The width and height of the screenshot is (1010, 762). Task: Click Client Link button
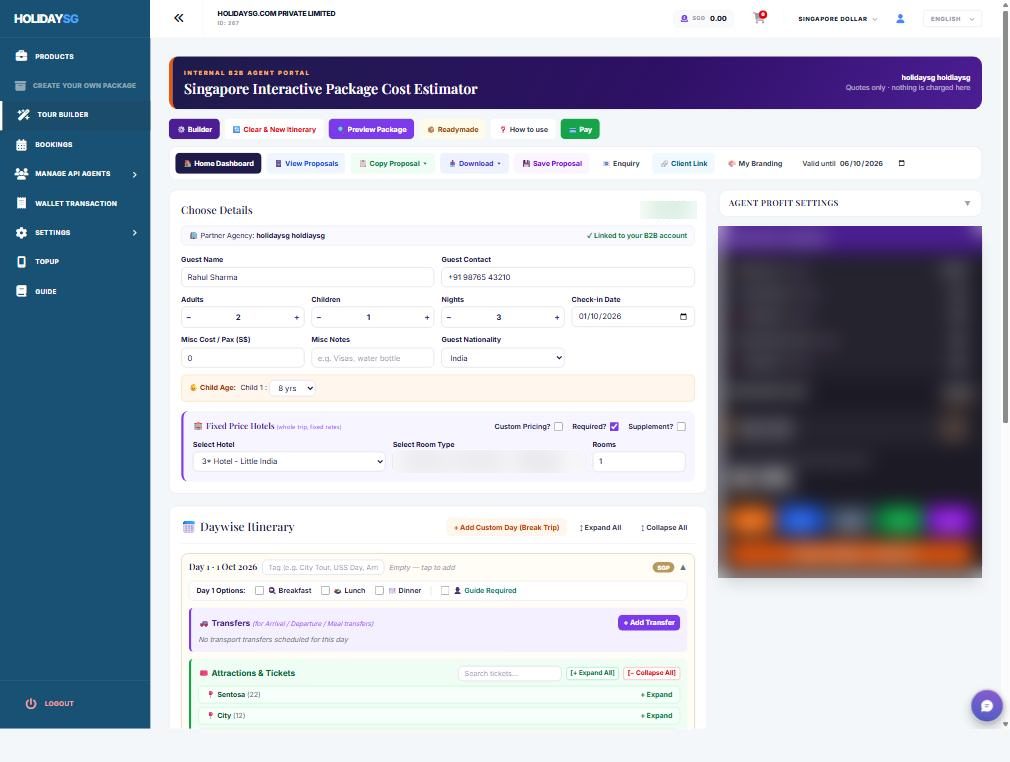click(683, 164)
